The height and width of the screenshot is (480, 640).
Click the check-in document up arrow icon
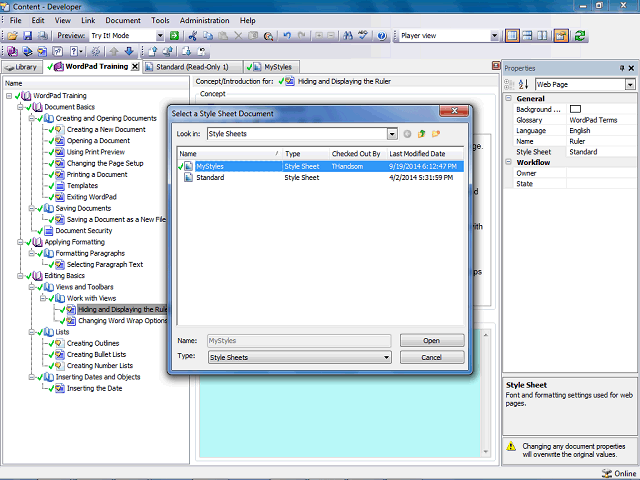pyautogui.click(x=153, y=51)
